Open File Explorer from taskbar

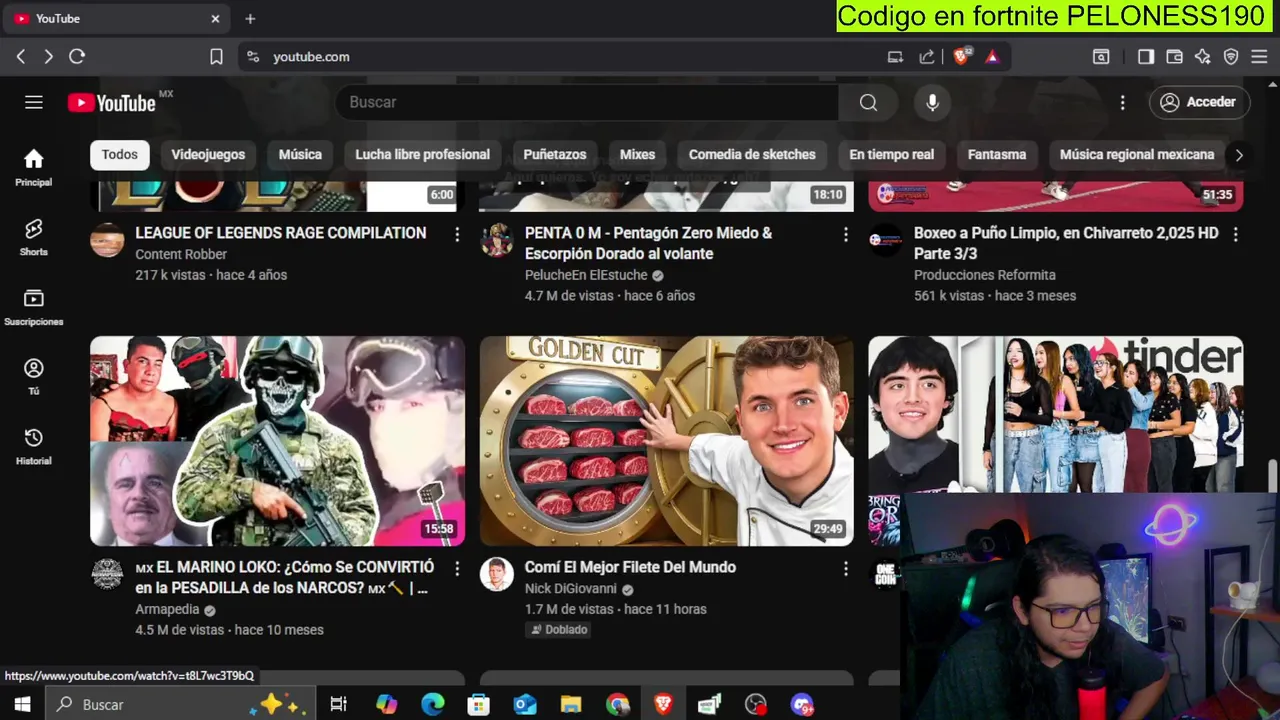point(571,704)
